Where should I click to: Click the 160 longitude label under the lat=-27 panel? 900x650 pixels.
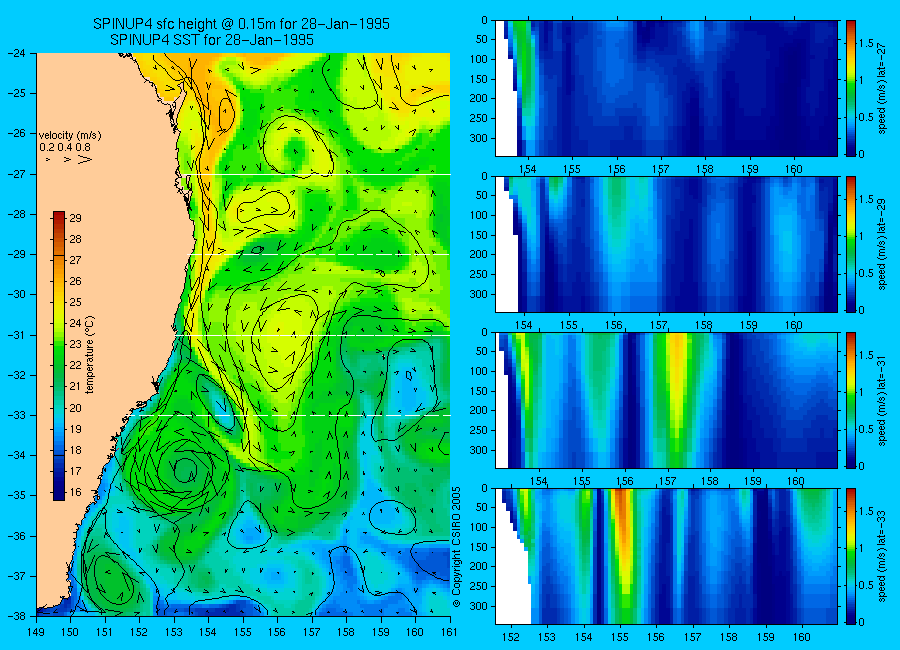point(794,169)
